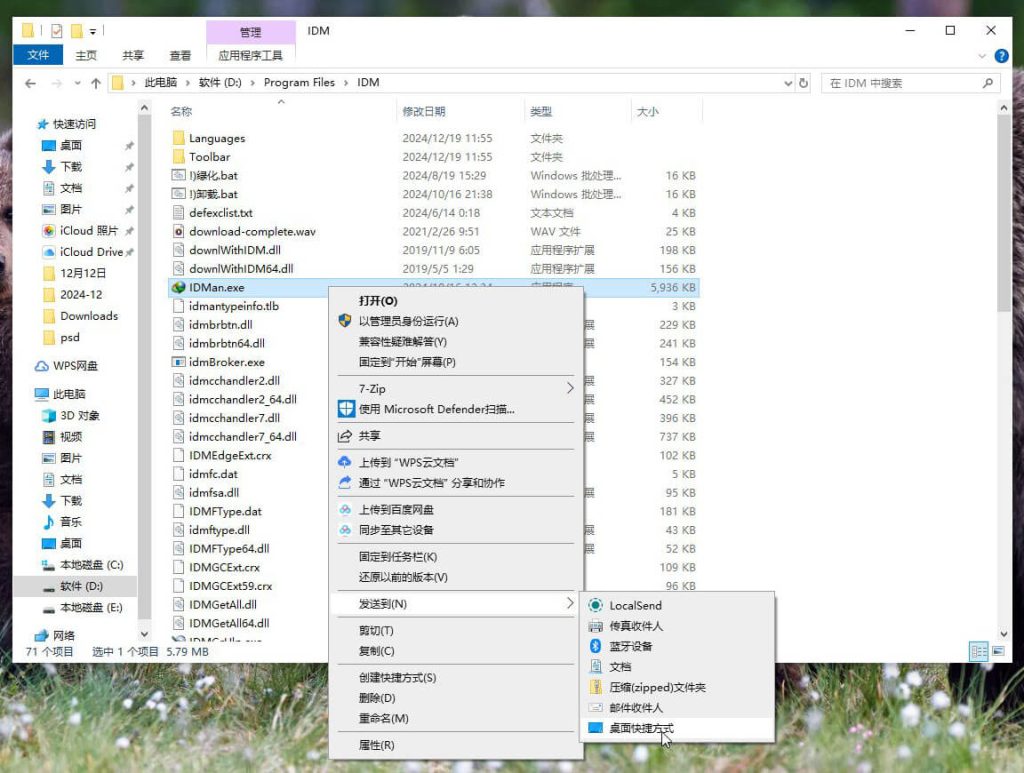The height and width of the screenshot is (773, 1024).
Task: Toggle large thumbnails view in the status bar
Action: coord(998,650)
